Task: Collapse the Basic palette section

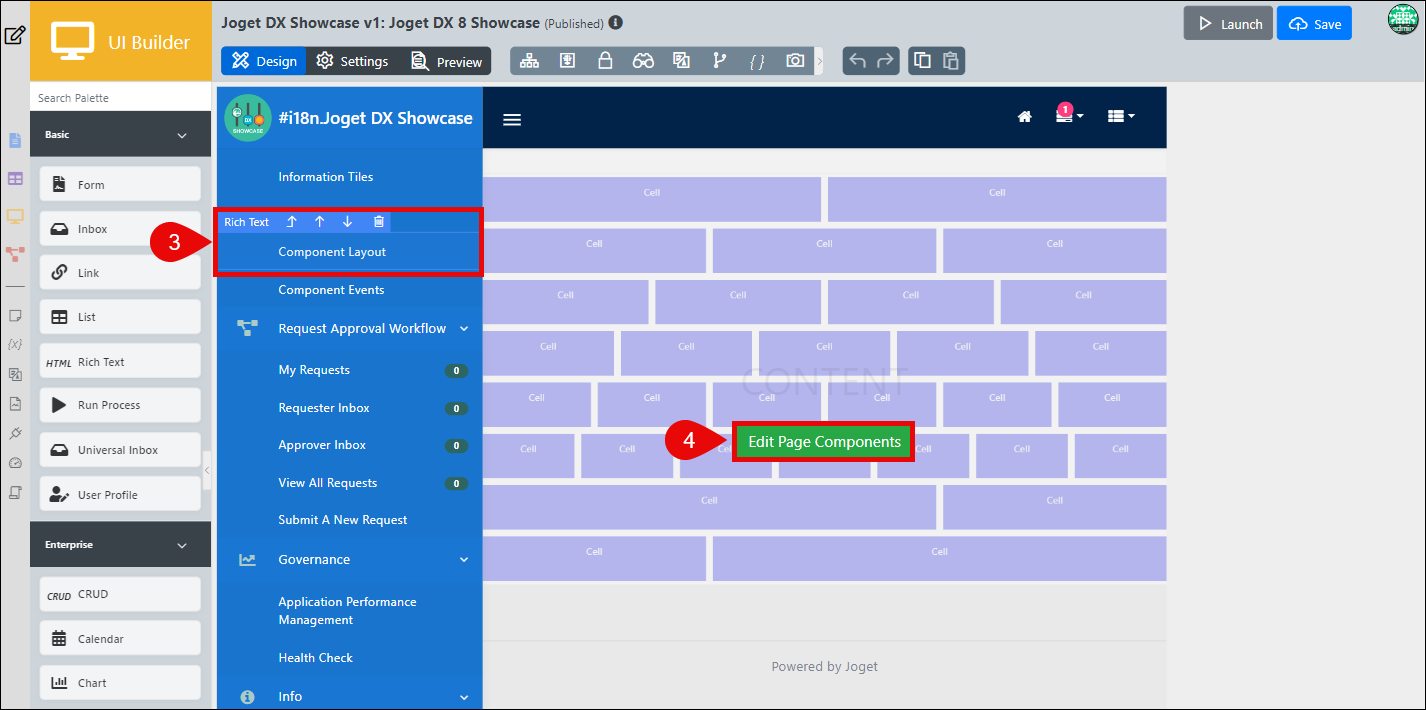Action: (x=182, y=135)
